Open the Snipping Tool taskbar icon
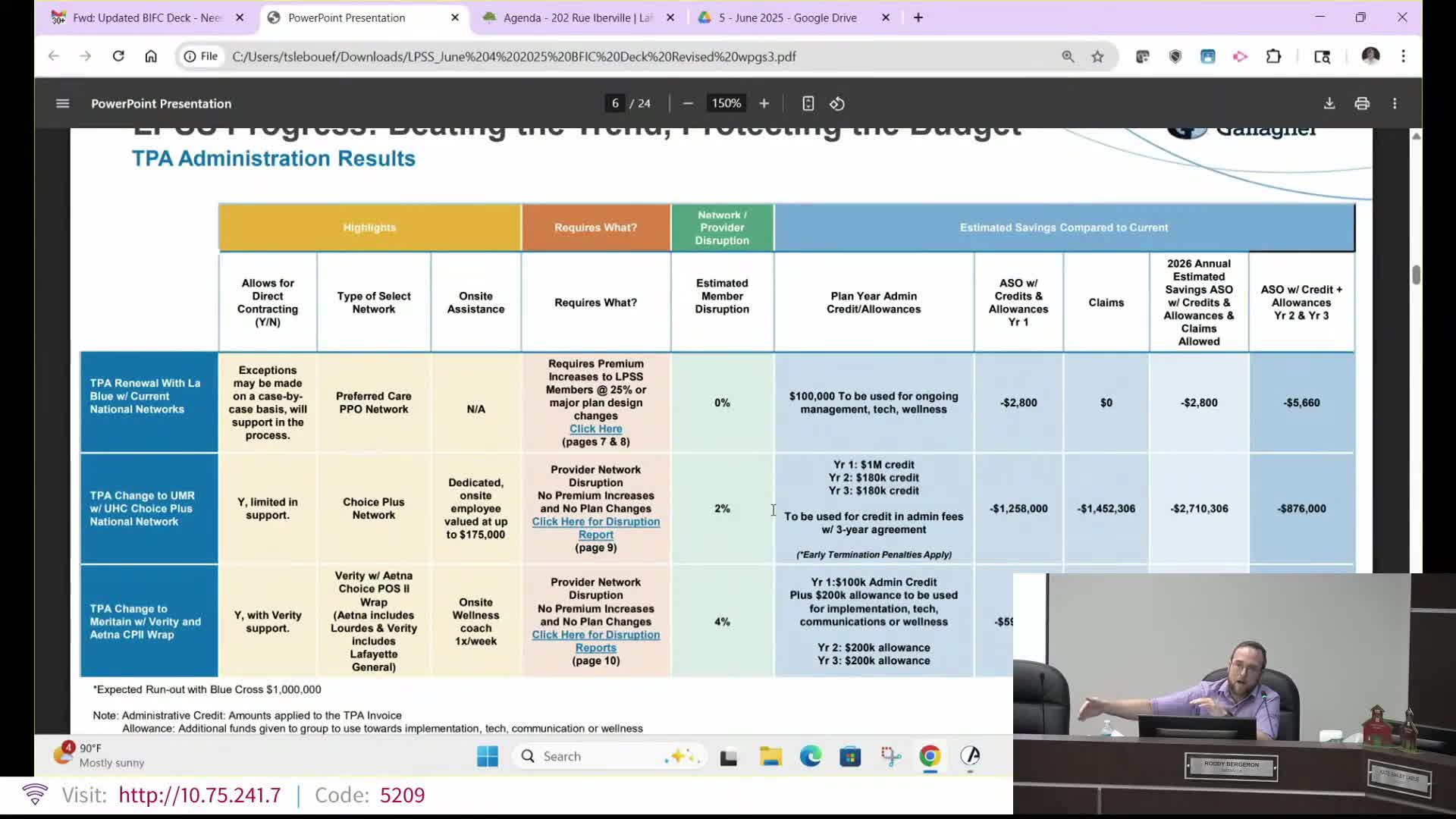1456x819 pixels. (891, 756)
